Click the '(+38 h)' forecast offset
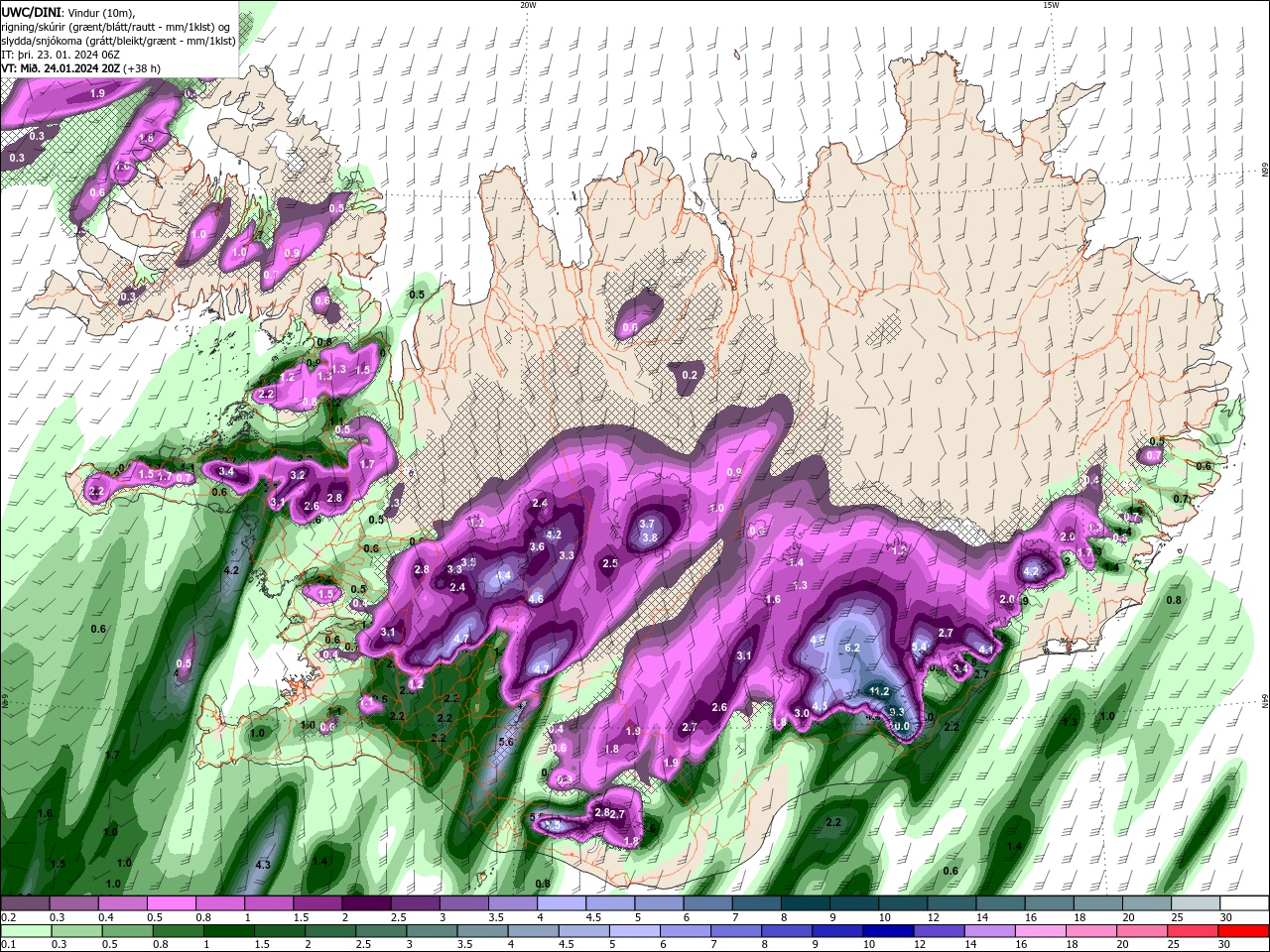This screenshot has height=952, width=1270. coord(141,67)
